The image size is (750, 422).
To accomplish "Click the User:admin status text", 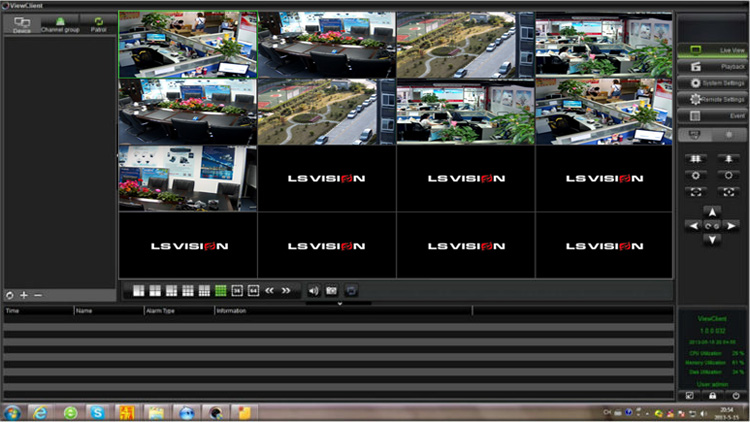I will (x=712, y=384).
